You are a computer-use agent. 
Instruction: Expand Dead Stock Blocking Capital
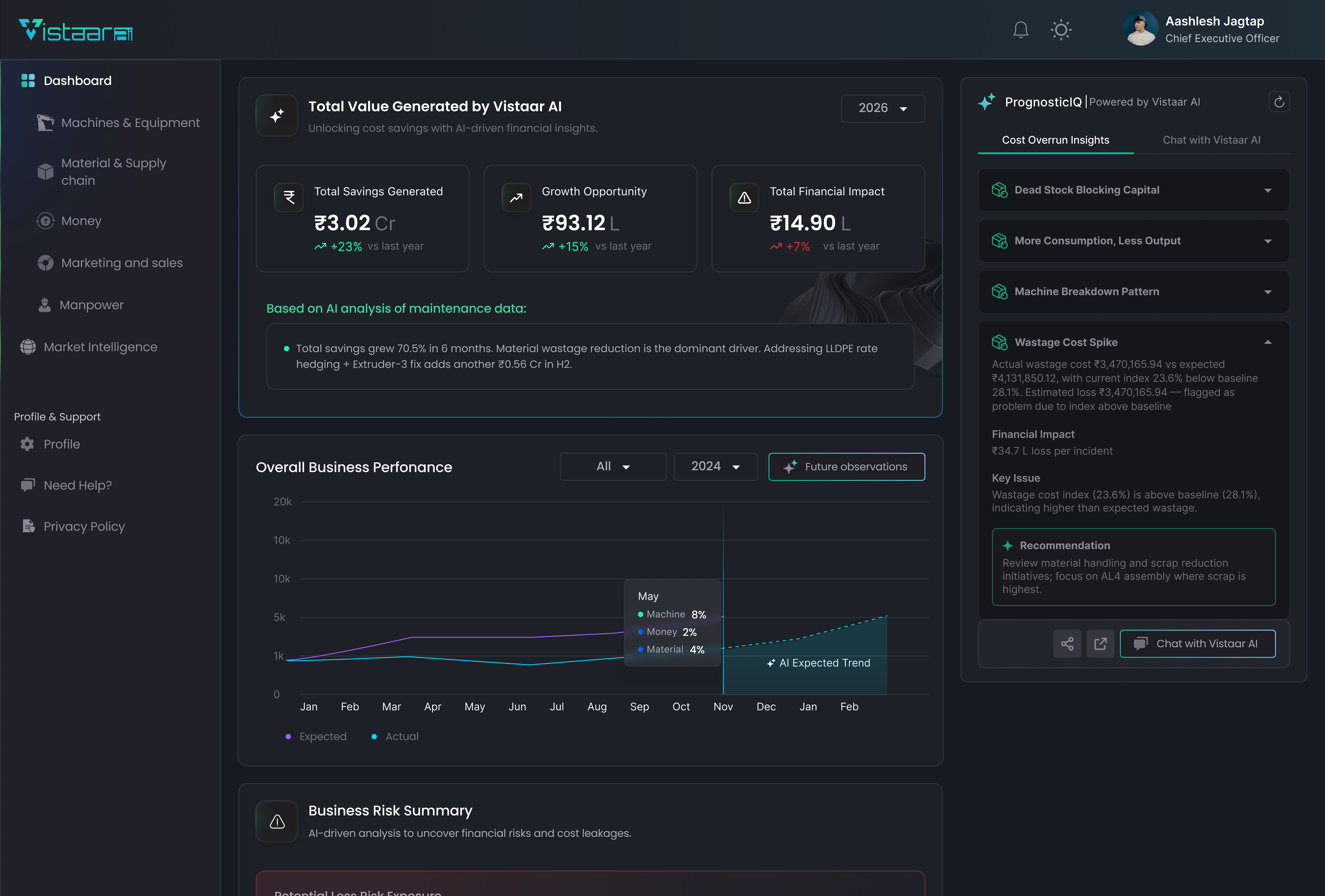point(1134,190)
